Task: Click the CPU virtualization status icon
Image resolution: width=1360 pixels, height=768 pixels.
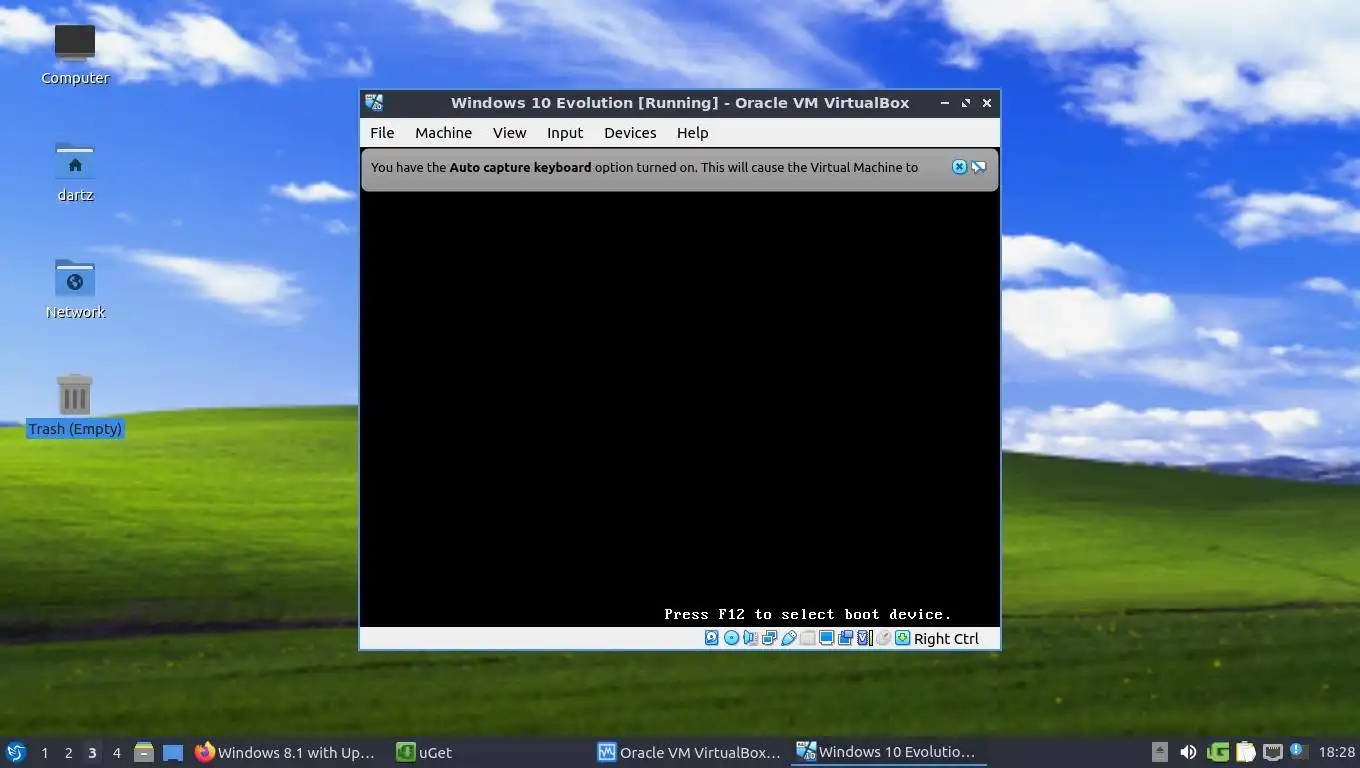Action: pyautogui.click(x=865, y=638)
